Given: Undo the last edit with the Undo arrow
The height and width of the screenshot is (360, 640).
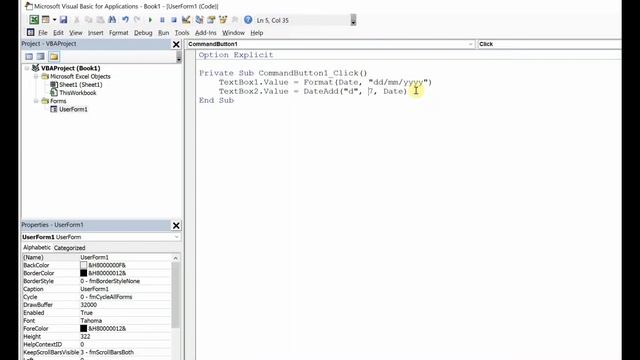Looking at the screenshot, I should (125, 20).
